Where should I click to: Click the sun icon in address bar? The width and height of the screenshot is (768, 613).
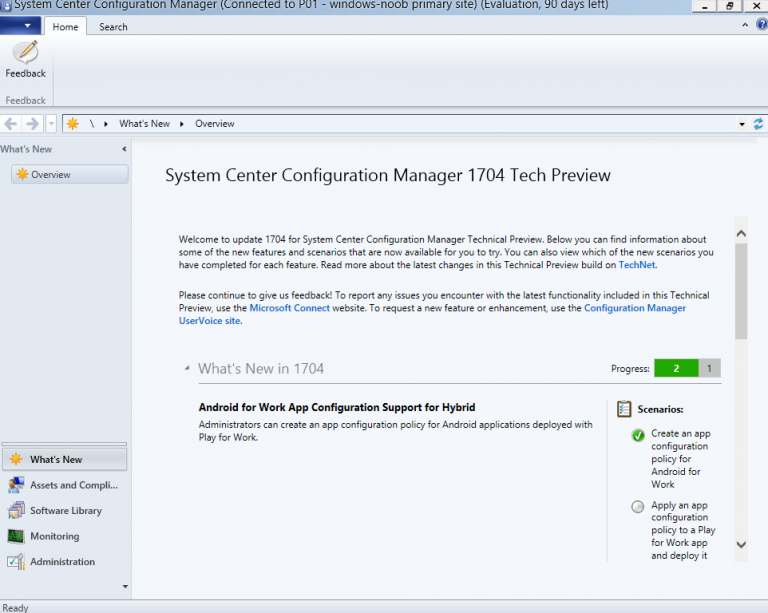tap(72, 124)
